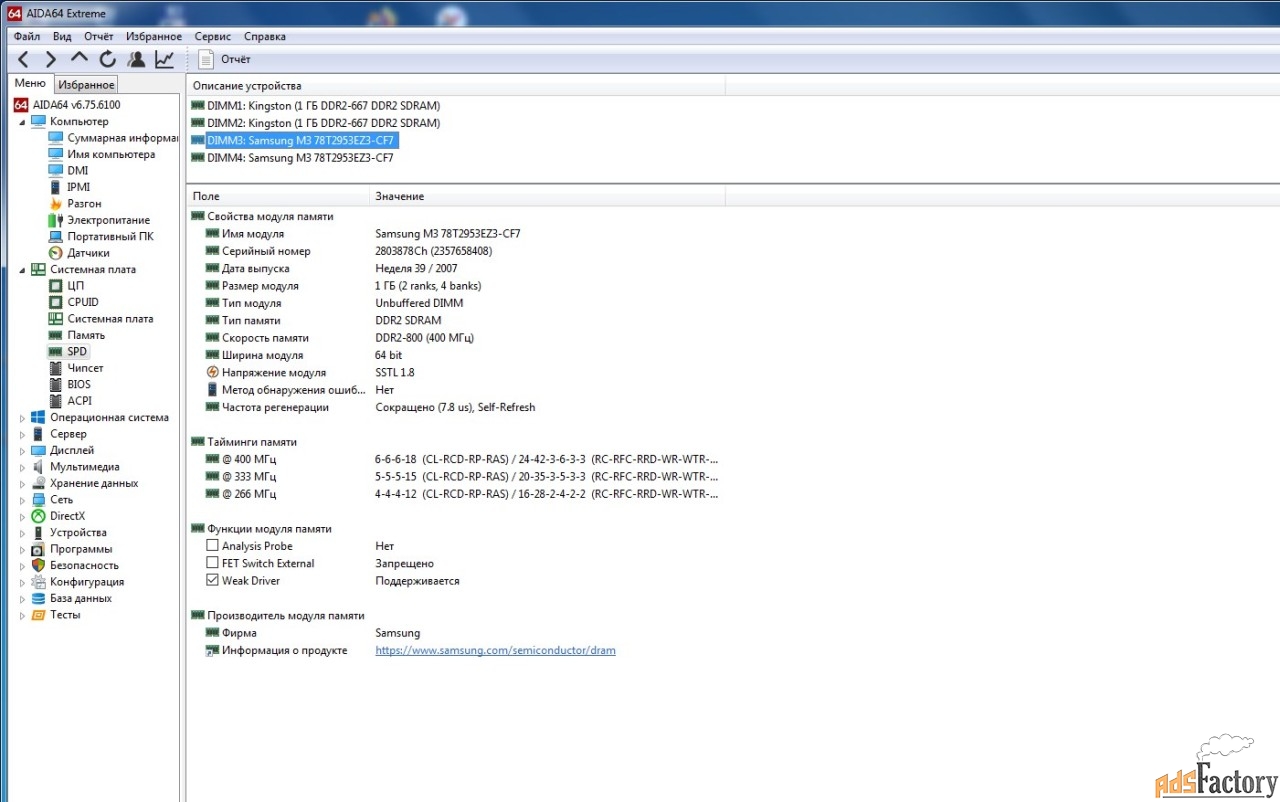
Task: Expand the Сеть tree node
Action: 22,500
